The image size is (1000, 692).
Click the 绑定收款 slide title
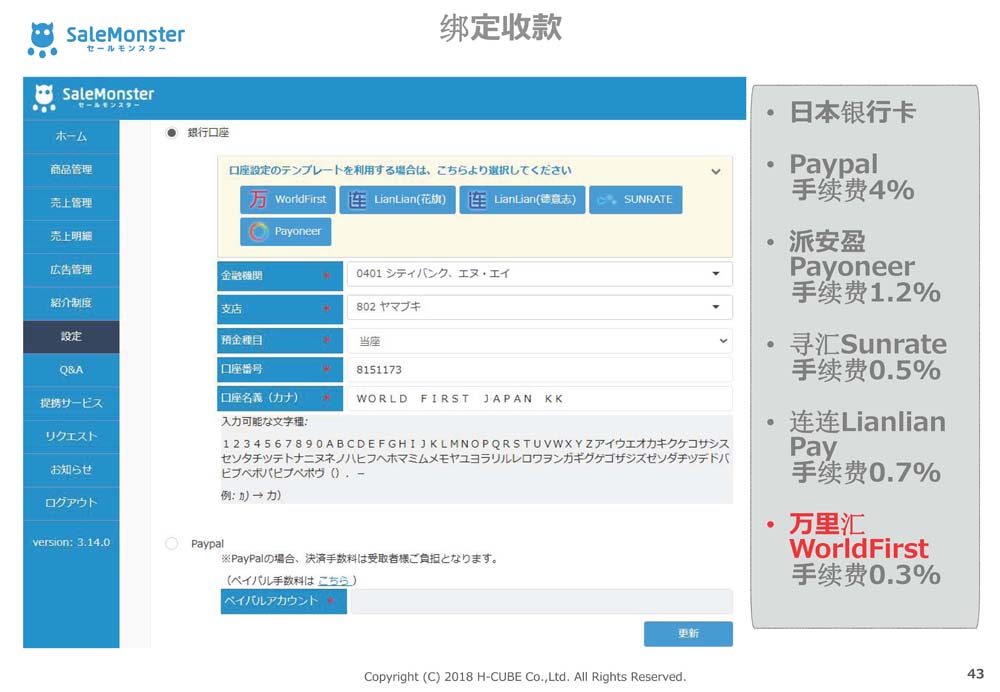coord(501,28)
